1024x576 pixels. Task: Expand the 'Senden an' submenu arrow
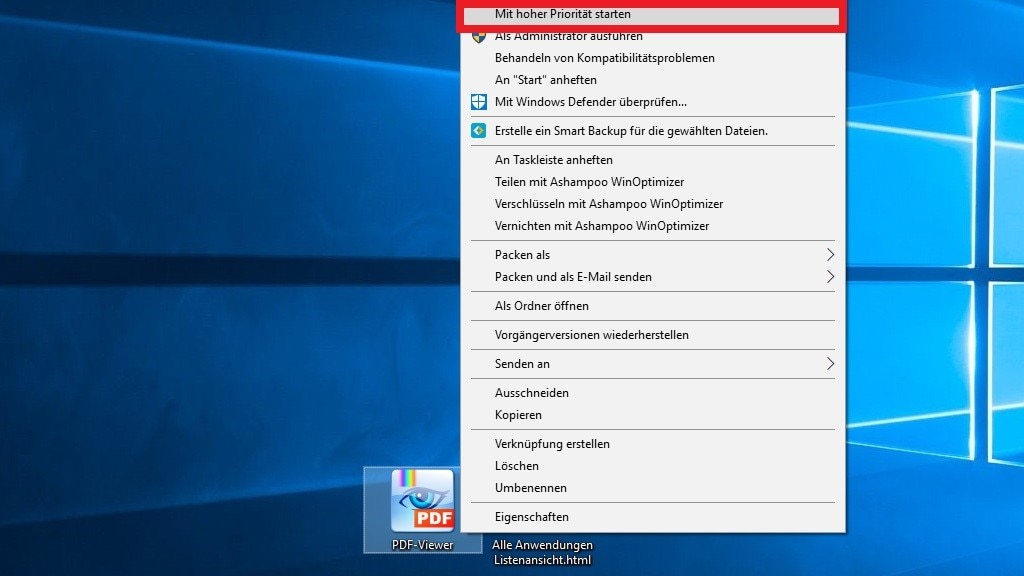pos(830,364)
